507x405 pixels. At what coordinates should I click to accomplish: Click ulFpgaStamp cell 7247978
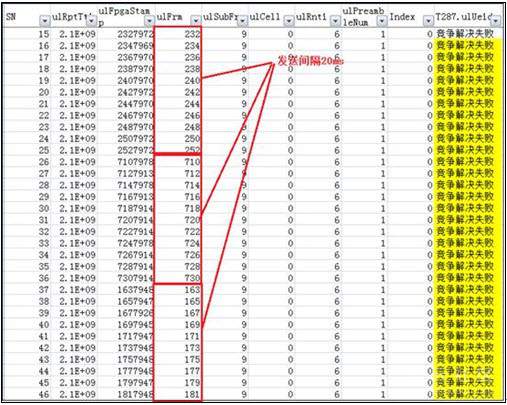[135, 244]
